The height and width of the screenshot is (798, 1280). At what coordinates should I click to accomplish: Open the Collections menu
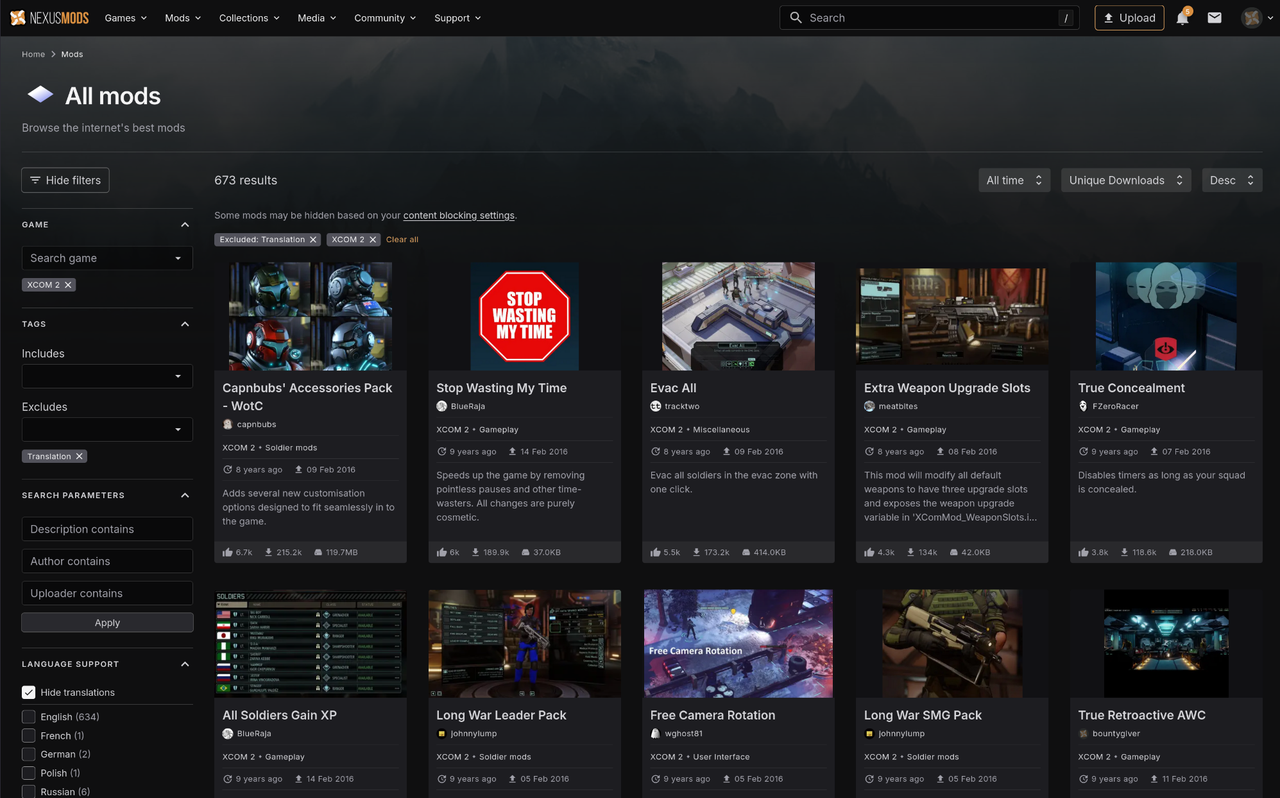tap(249, 18)
